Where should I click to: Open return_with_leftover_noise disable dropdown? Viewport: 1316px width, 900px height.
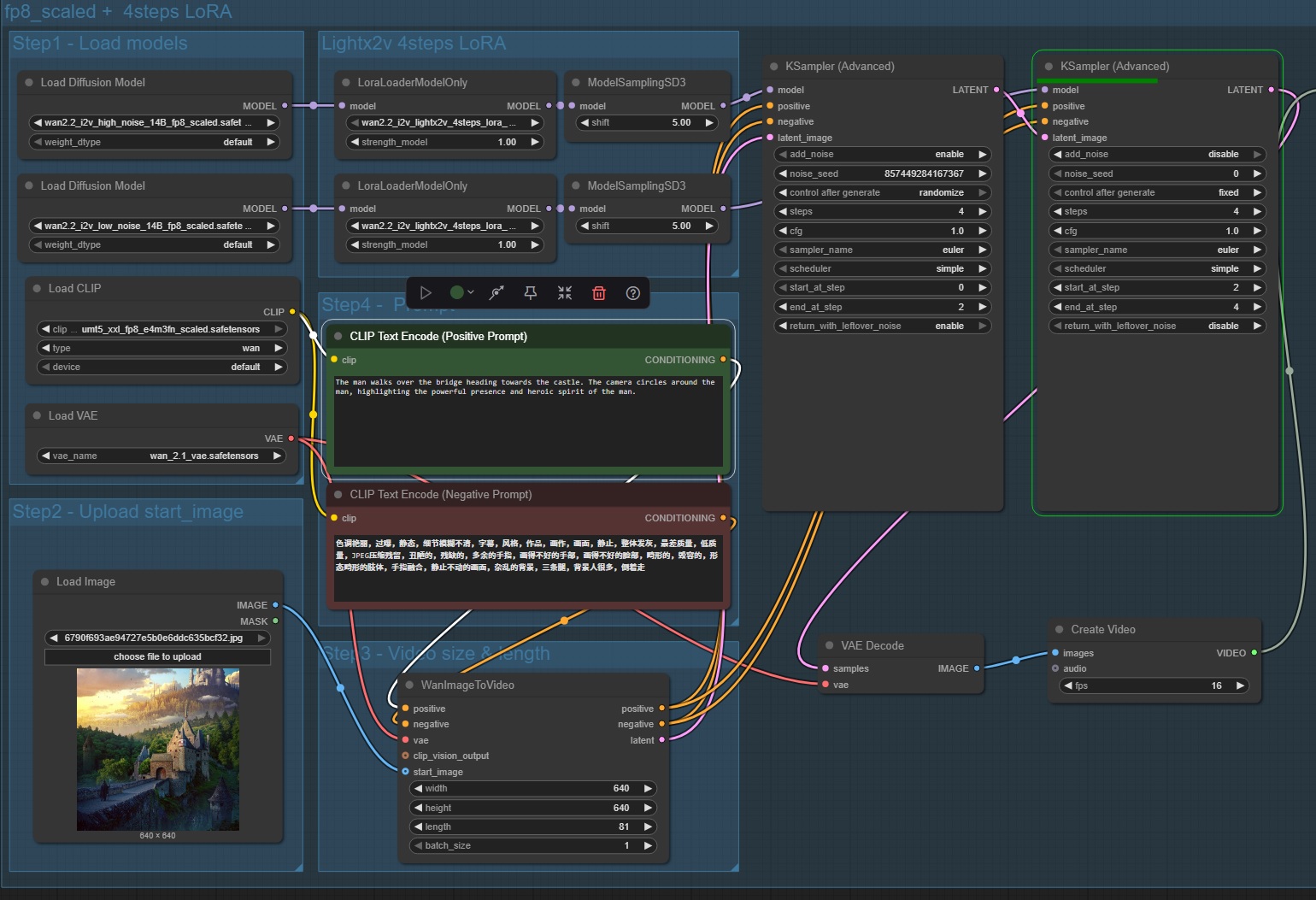(x=1157, y=326)
